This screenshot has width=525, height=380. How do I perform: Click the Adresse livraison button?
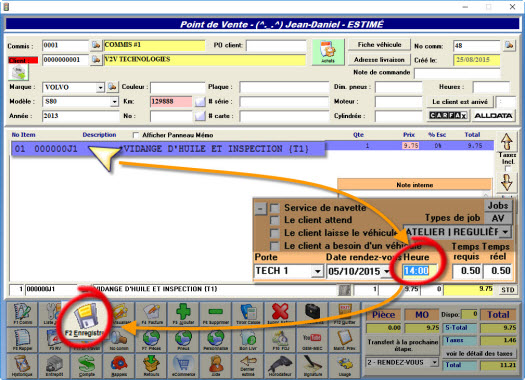(x=379, y=60)
